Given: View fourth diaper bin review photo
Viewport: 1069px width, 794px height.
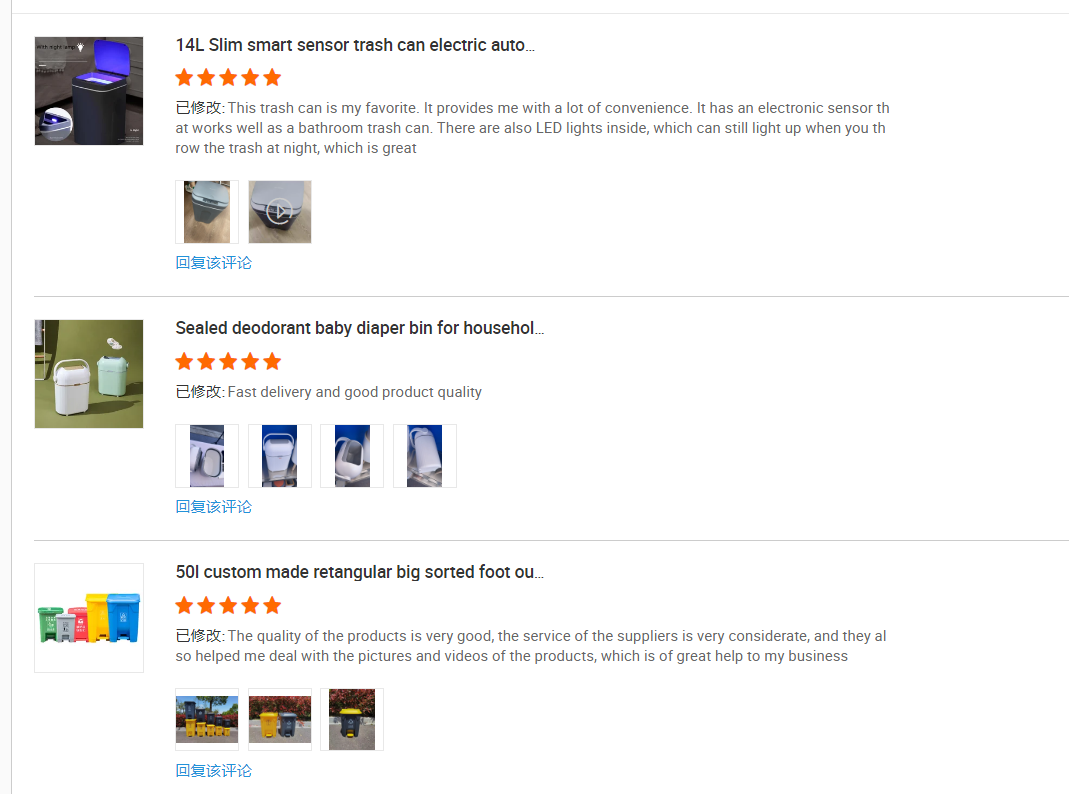Looking at the screenshot, I should click(x=425, y=456).
